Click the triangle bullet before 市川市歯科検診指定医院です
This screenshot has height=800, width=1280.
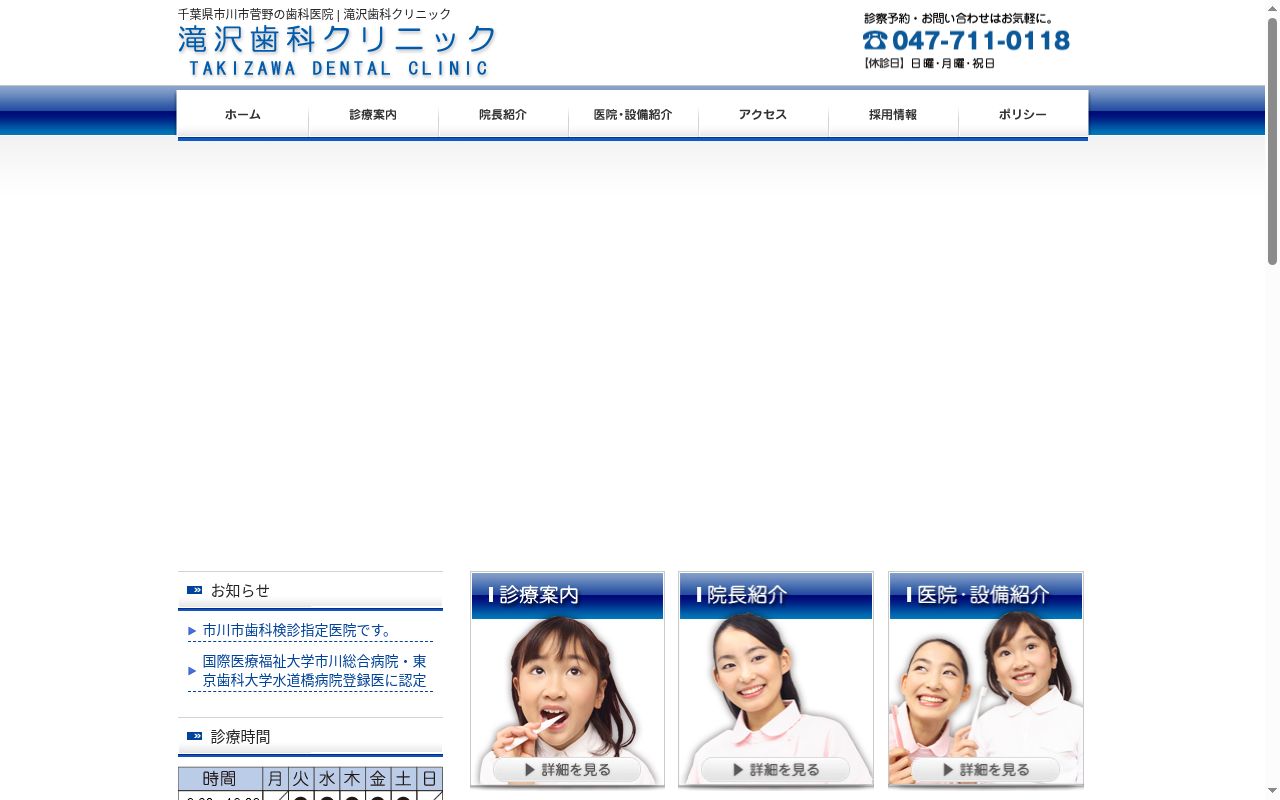tap(192, 631)
